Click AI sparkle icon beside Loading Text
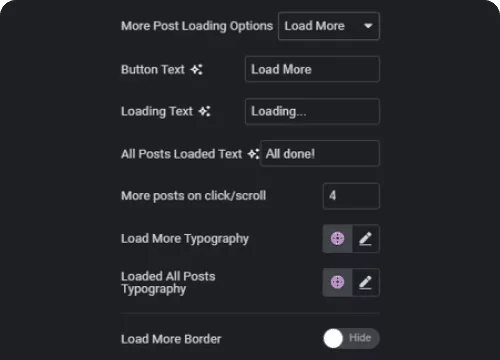This screenshot has height=360, width=500. point(205,111)
